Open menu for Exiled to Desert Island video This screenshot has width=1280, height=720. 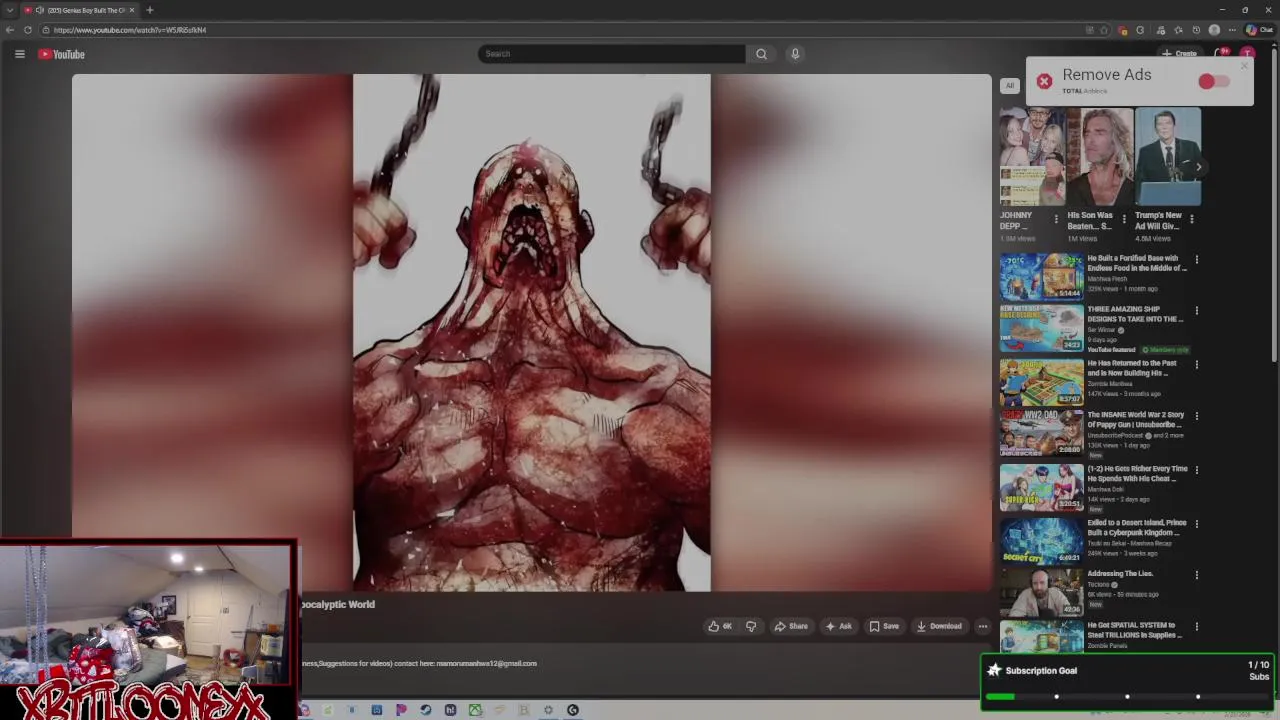pos(1196,524)
